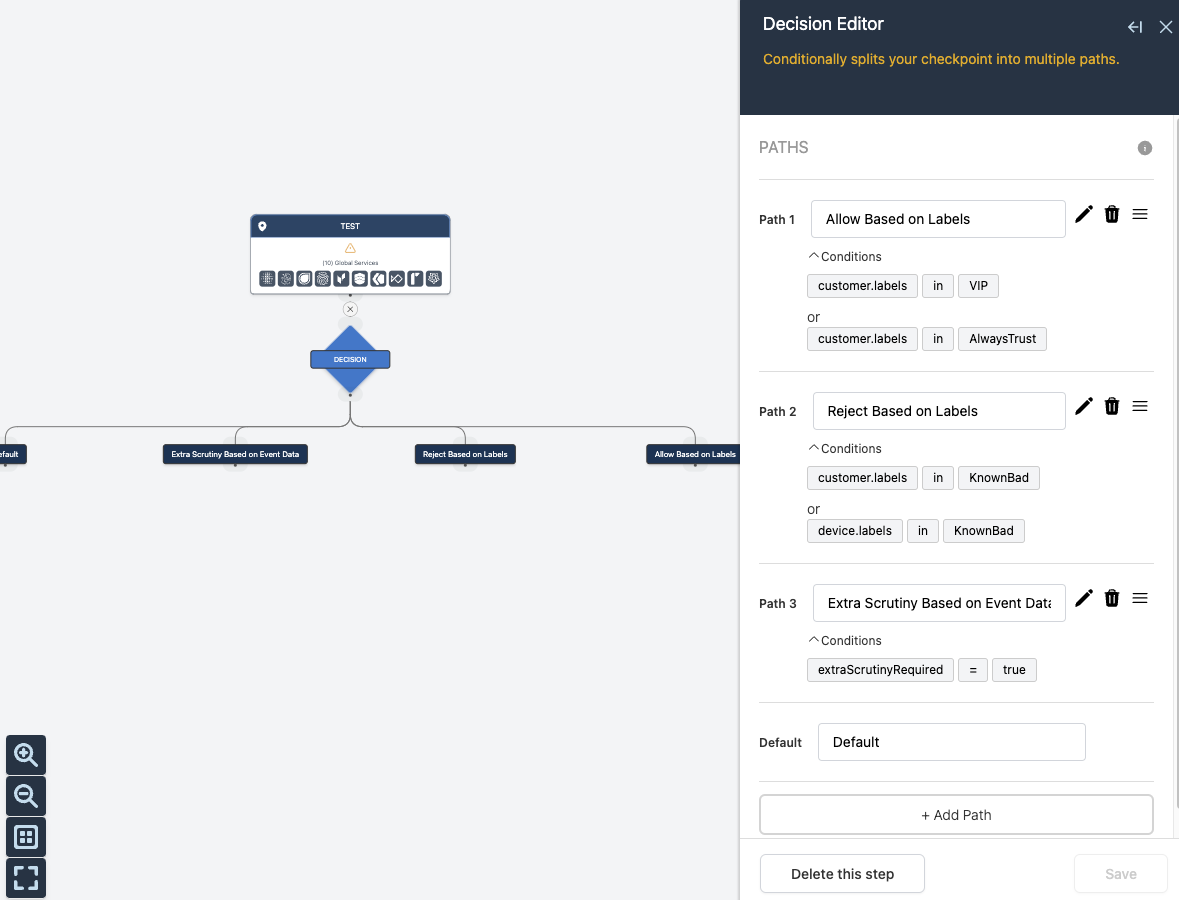This screenshot has height=900, width=1179.
Task: Click the fit-to-grid layout icon
Action: tap(26, 837)
